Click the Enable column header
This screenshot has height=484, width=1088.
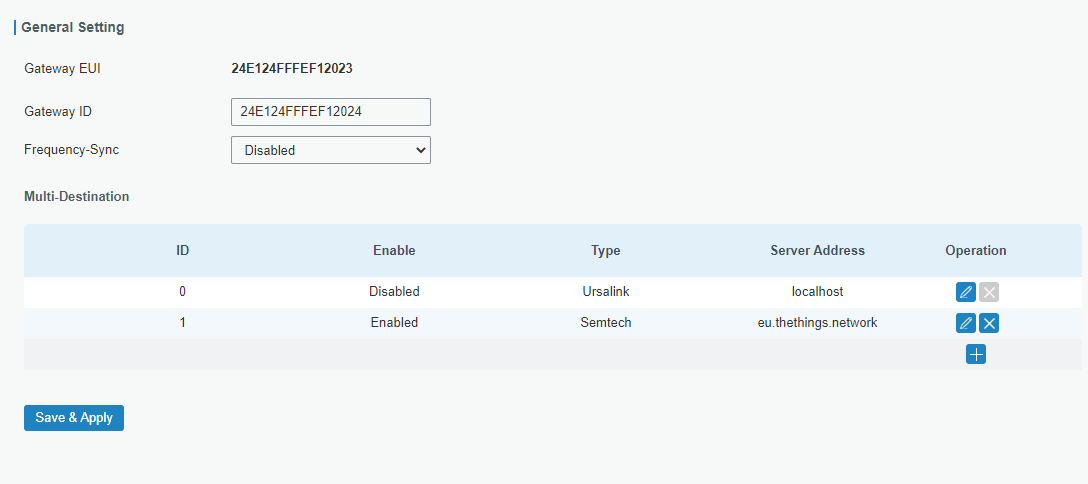coord(394,251)
